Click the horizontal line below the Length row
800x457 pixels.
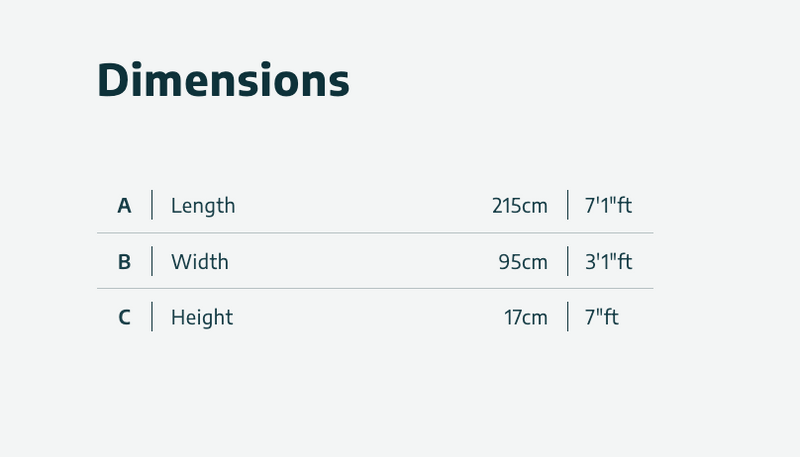pos(375,233)
